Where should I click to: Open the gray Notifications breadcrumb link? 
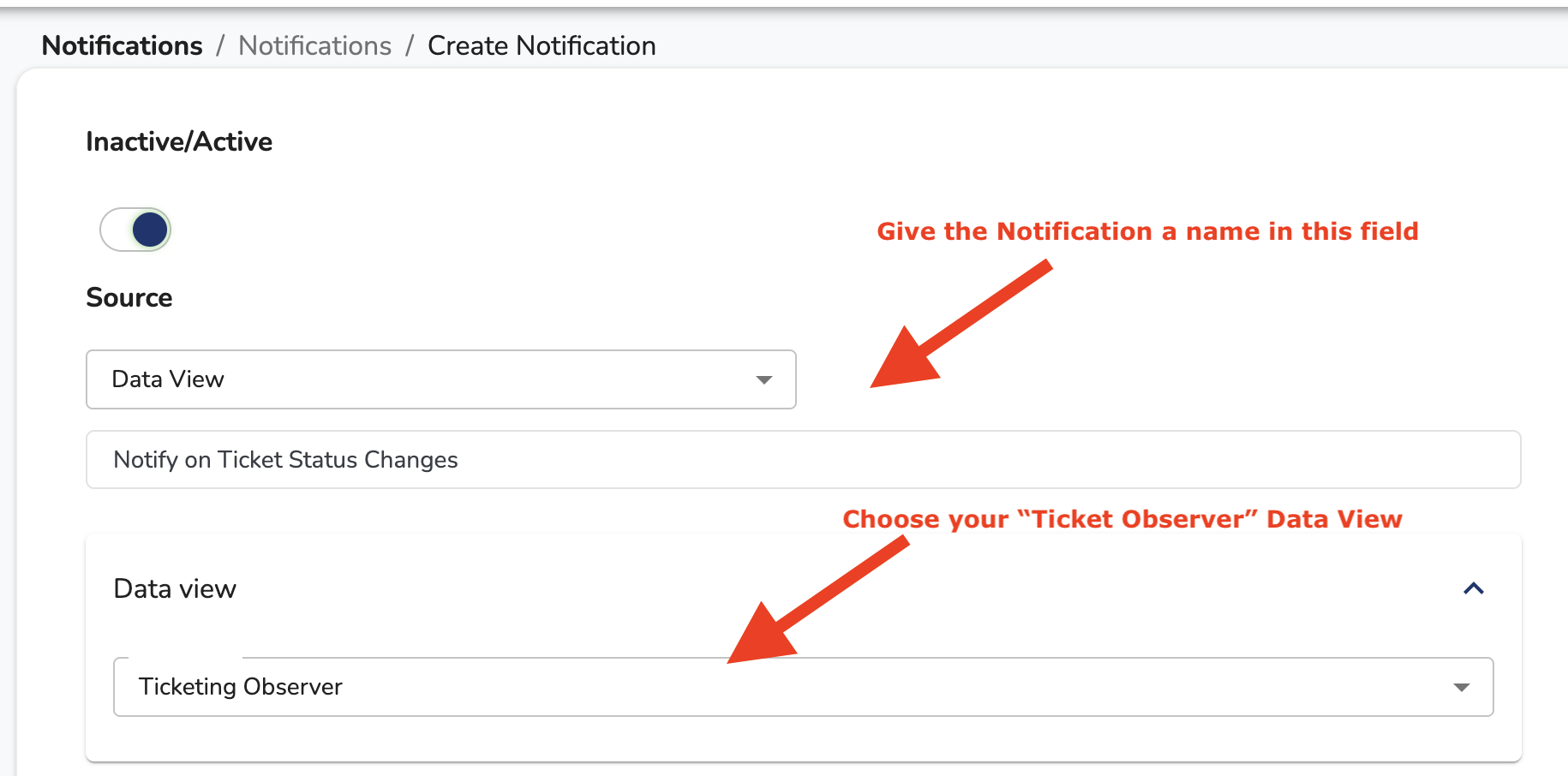click(314, 45)
